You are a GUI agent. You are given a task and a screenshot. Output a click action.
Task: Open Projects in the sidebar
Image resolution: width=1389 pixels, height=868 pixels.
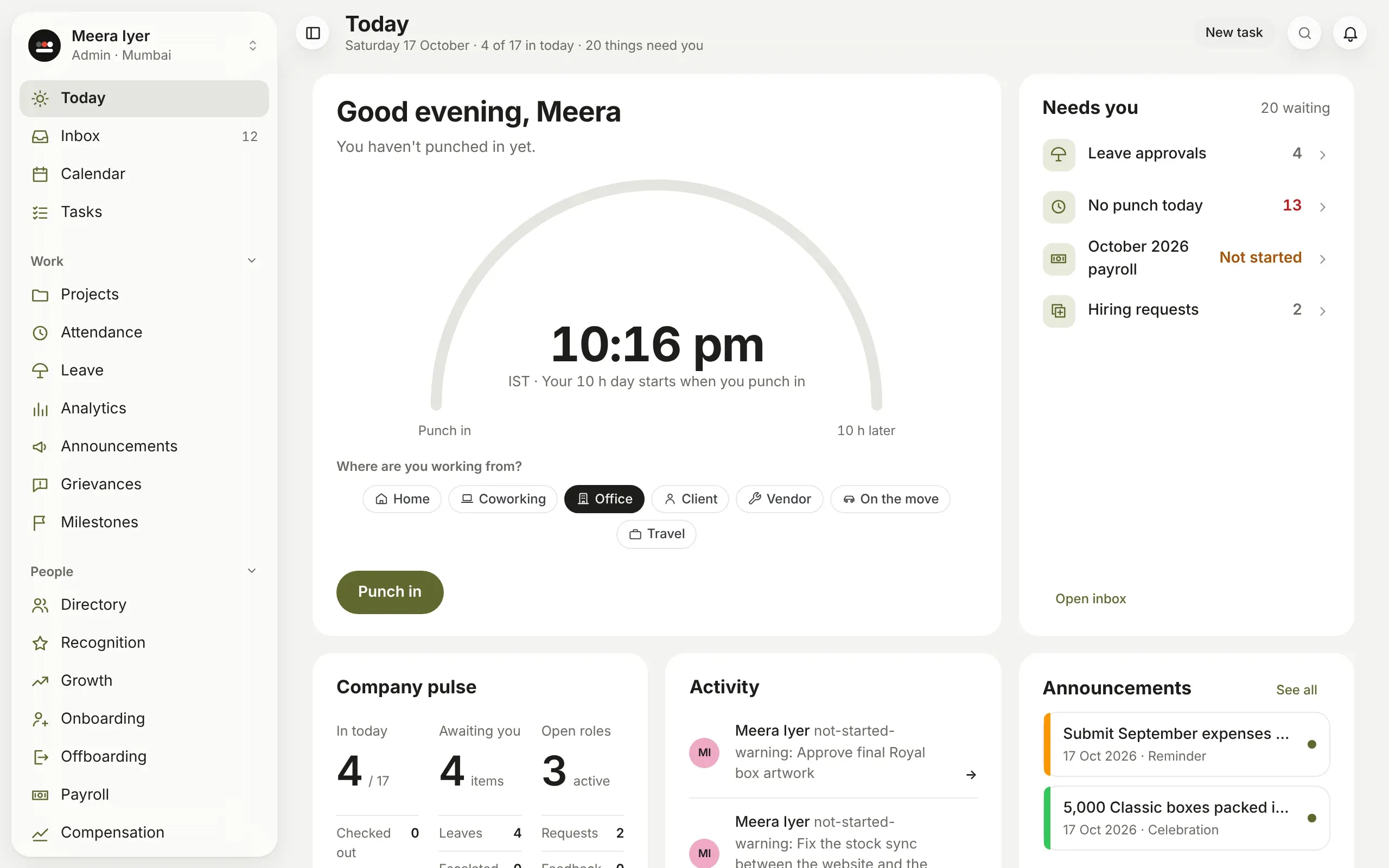[144, 295]
